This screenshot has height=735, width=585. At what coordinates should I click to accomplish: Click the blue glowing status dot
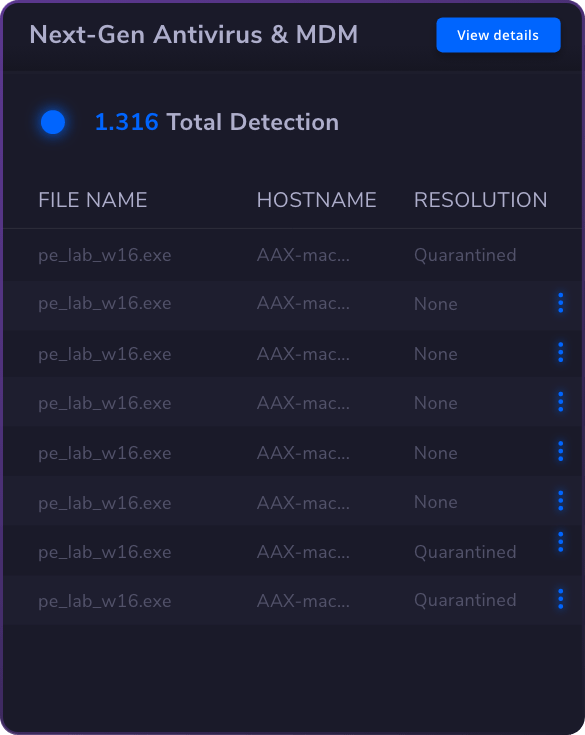click(x=53, y=122)
